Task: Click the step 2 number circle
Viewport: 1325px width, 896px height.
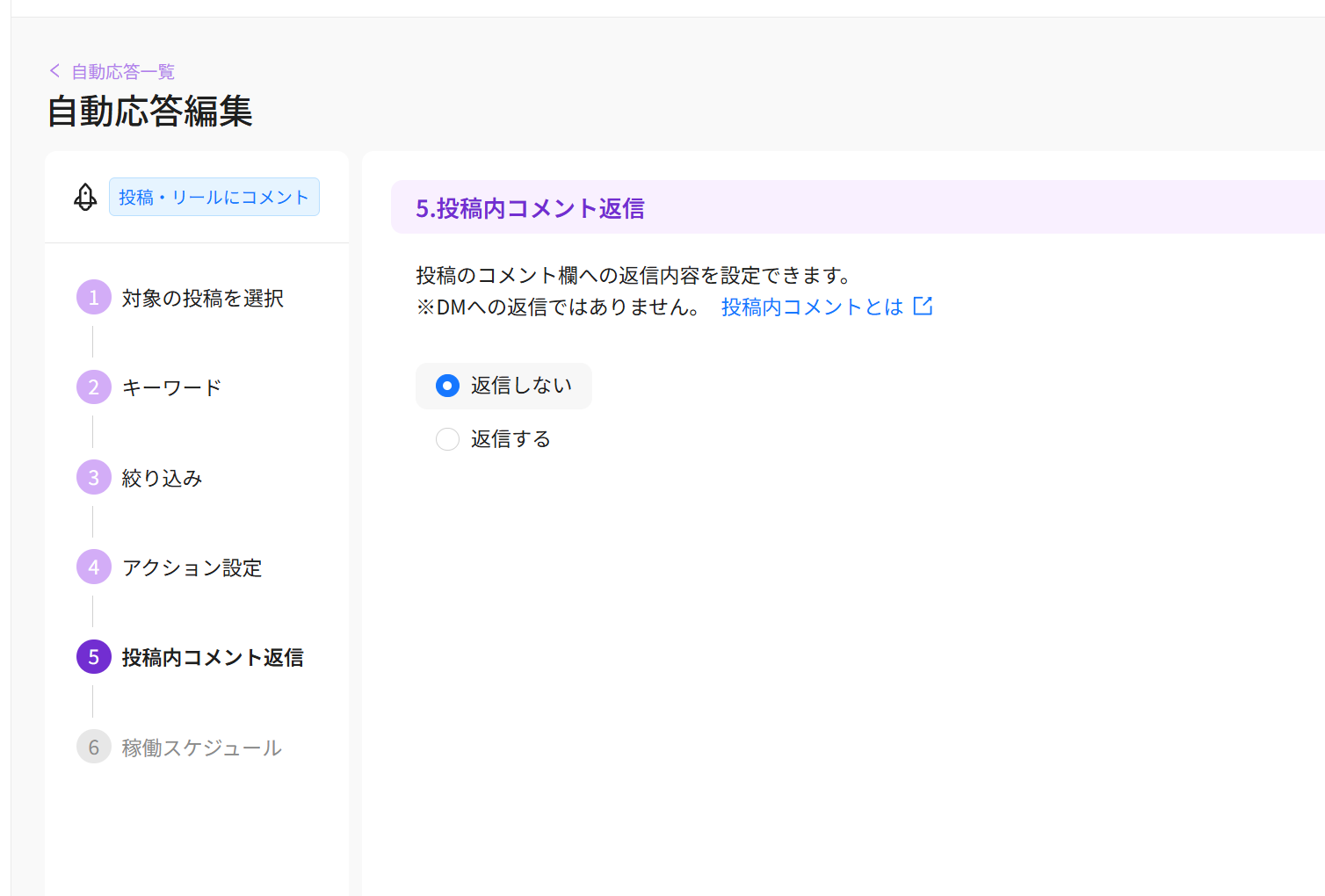Action: pyautogui.click(x=94, y=387)
